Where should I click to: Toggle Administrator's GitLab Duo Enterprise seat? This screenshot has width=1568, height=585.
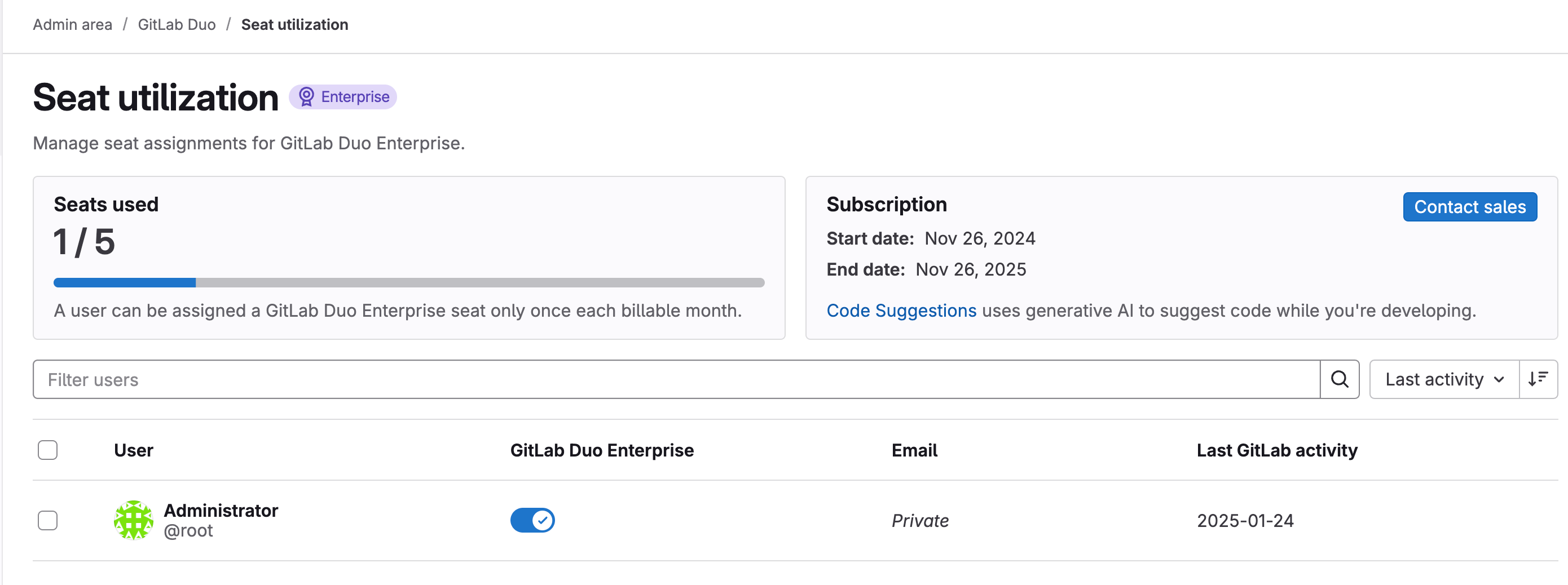[532, 521]
